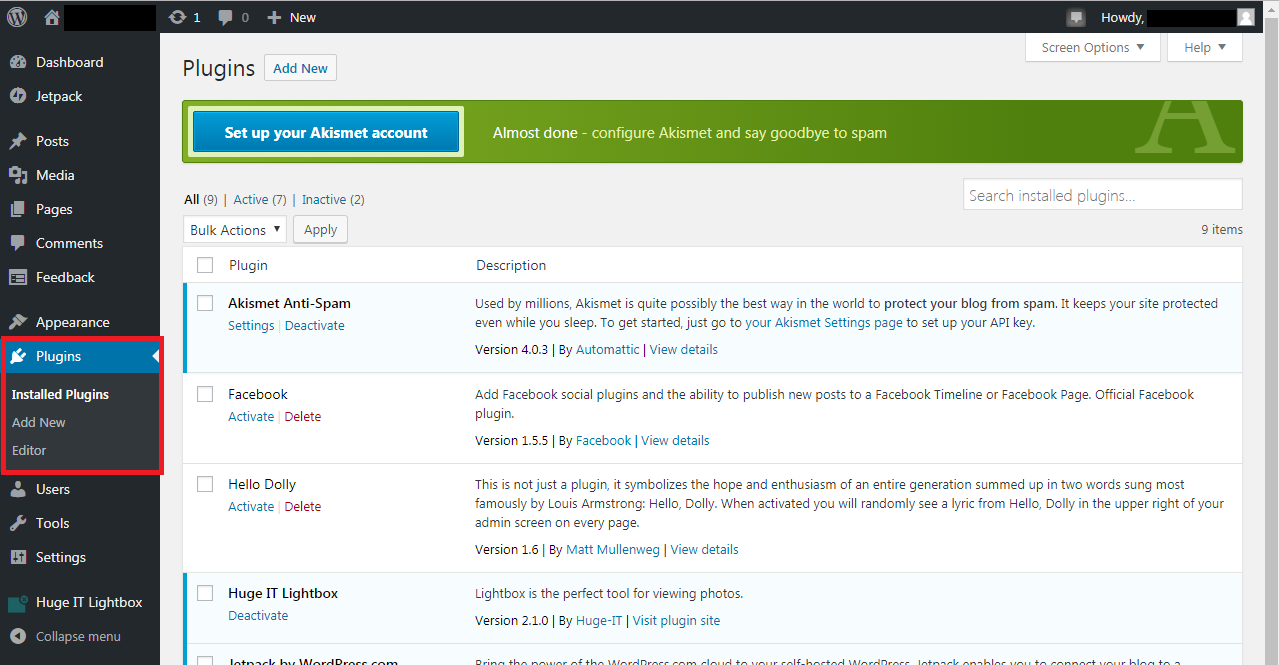Sort by the Plugin column header
Screen dimensions: 1279x665
pyautogui.click(x=248, y=265)
